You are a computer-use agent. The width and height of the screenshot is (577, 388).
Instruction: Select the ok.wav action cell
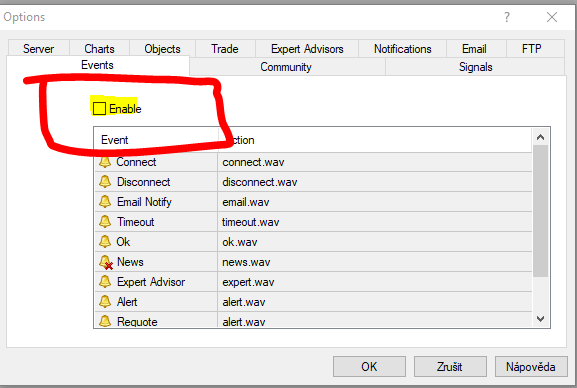pyautogui.click(x=375, y=242)
